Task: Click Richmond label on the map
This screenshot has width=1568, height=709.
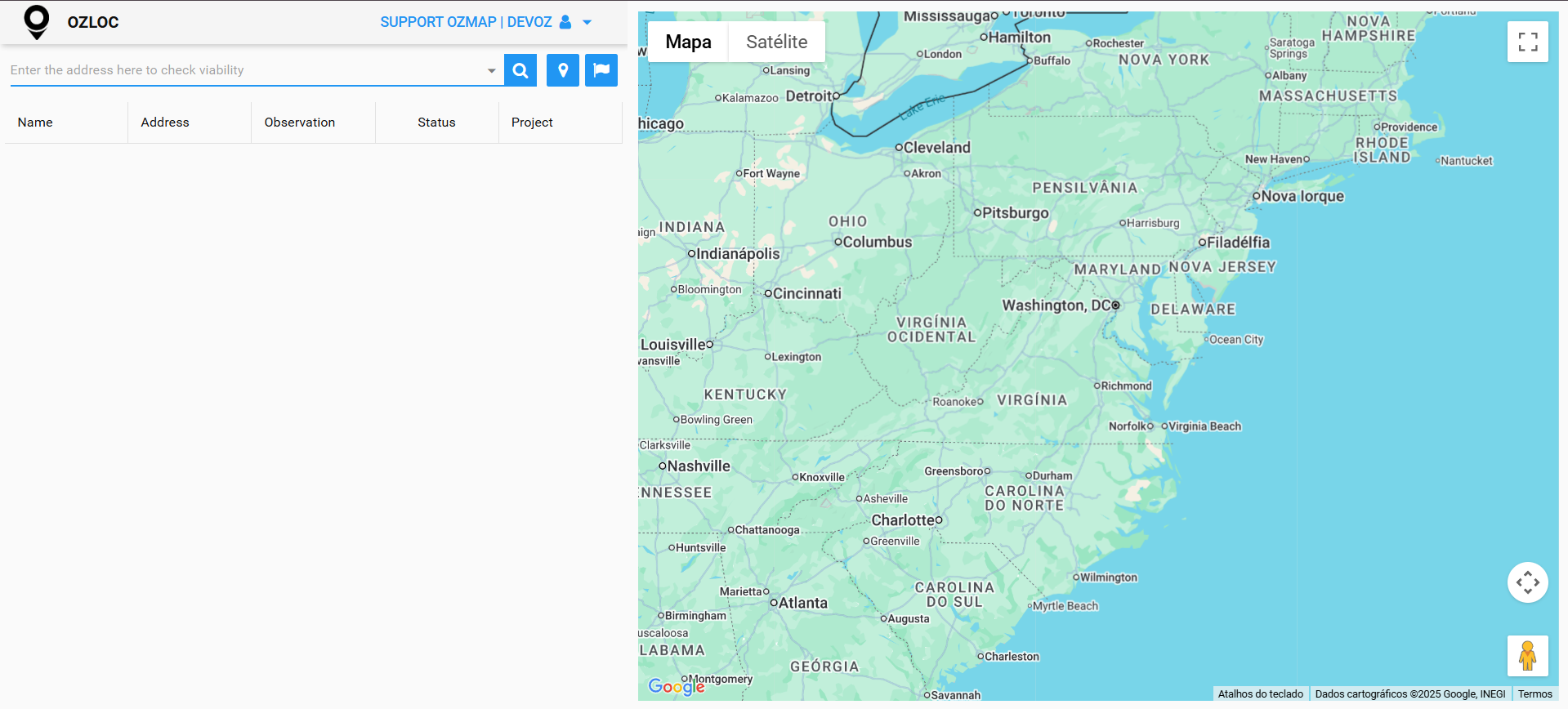Action: point(1126,386)
